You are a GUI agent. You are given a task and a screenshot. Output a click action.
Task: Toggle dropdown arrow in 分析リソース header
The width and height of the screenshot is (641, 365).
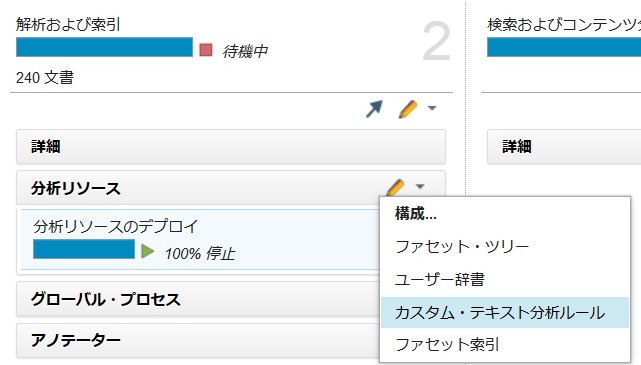tap(420, 187)
